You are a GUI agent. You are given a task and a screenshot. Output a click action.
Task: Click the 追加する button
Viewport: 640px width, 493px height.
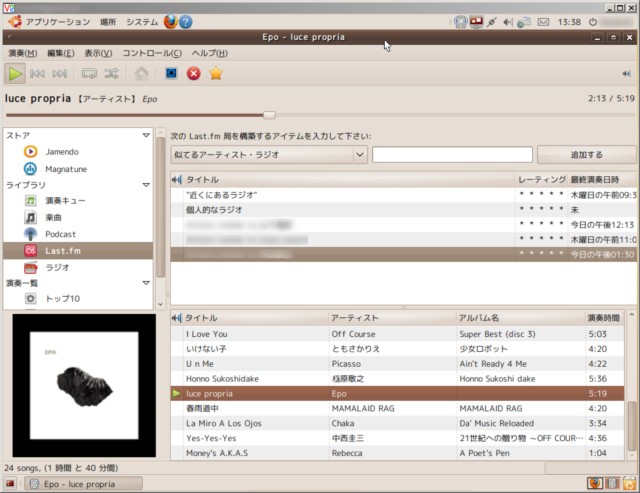(x=587, y=155)
